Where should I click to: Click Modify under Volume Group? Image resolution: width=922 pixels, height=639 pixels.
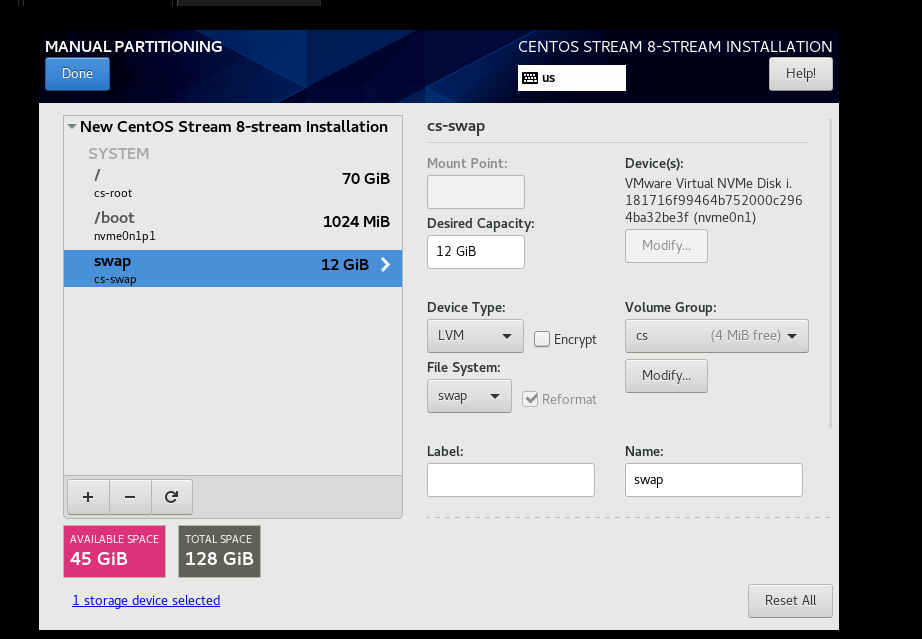pyautogui.click(x=666, y=376)
